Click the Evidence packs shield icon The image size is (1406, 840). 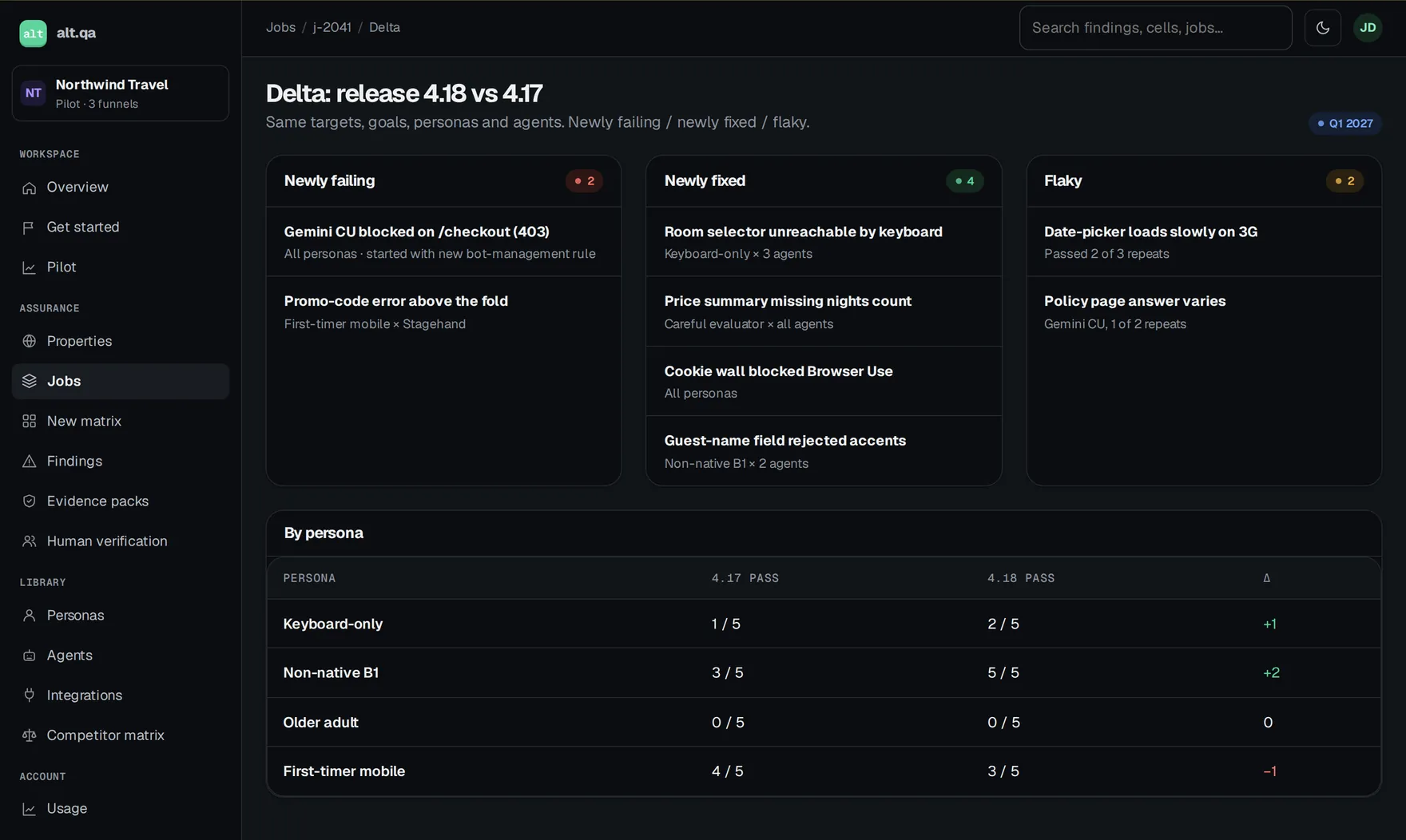click(x=30, y=501)
